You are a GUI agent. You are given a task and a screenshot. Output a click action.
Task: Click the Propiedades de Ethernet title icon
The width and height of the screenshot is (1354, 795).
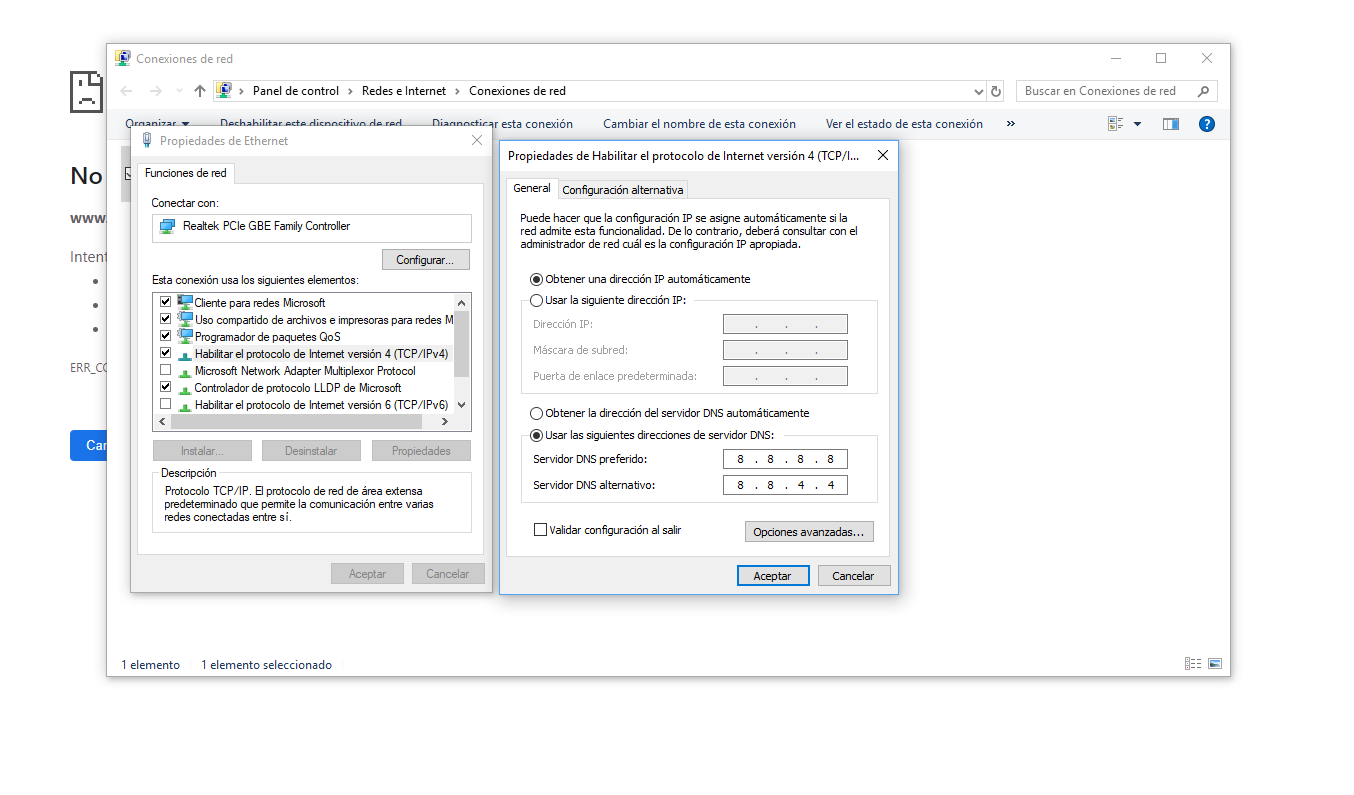[148, 141]
